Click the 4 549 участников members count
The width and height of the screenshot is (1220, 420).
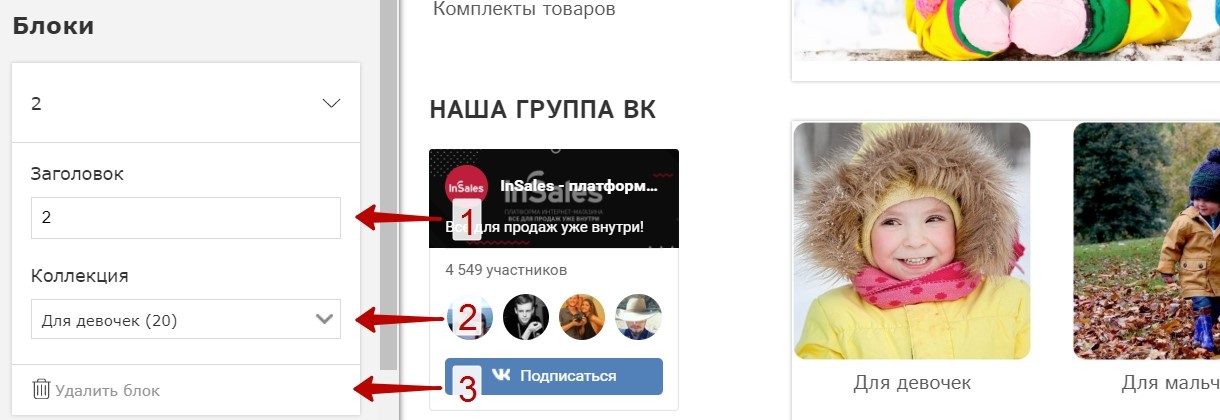coord(506,270)
